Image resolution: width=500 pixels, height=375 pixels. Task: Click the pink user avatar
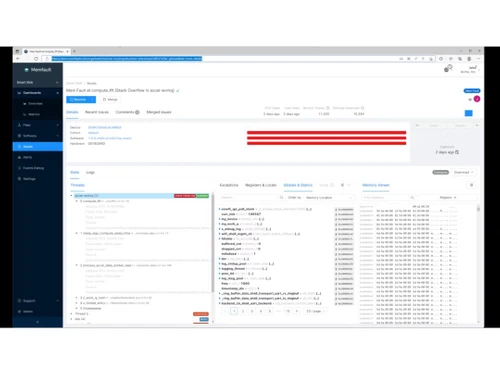477,99
